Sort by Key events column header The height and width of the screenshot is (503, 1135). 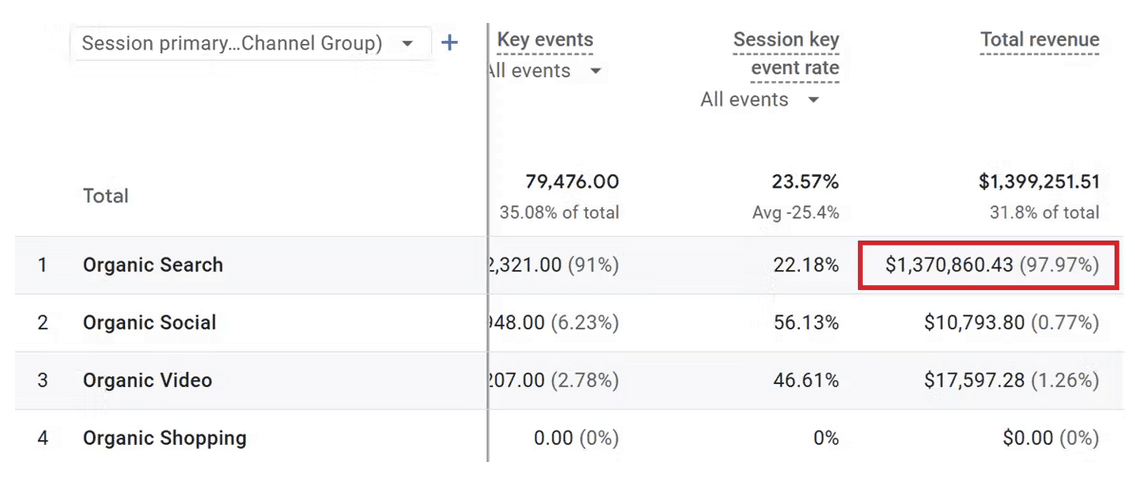pyautogui.click(x=545, y=40)
